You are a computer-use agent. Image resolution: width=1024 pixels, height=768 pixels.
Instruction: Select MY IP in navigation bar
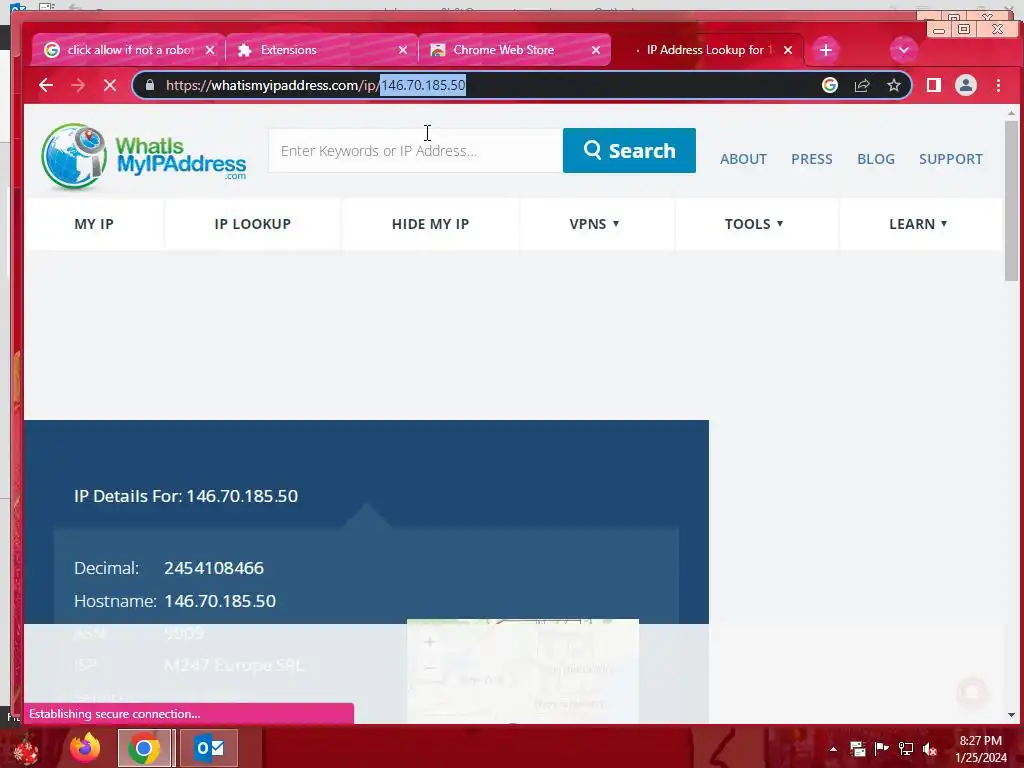[x=94, y=224]
